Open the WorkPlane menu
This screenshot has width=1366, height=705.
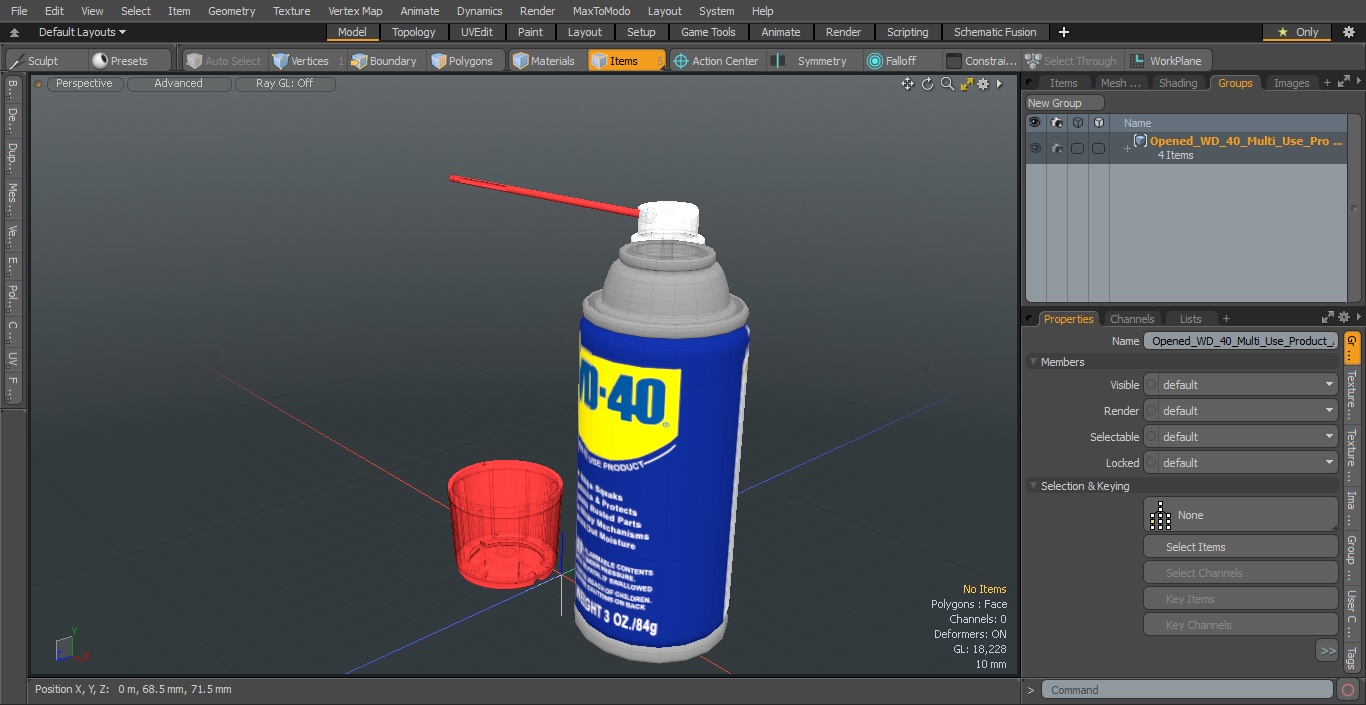pos(1167,61)
